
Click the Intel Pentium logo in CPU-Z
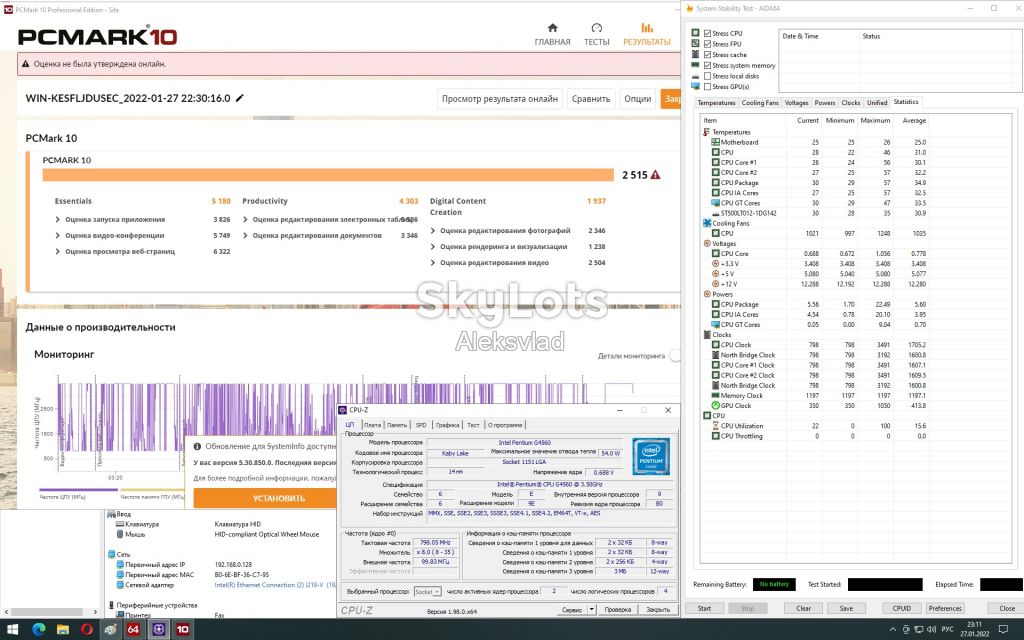point(651,456)
